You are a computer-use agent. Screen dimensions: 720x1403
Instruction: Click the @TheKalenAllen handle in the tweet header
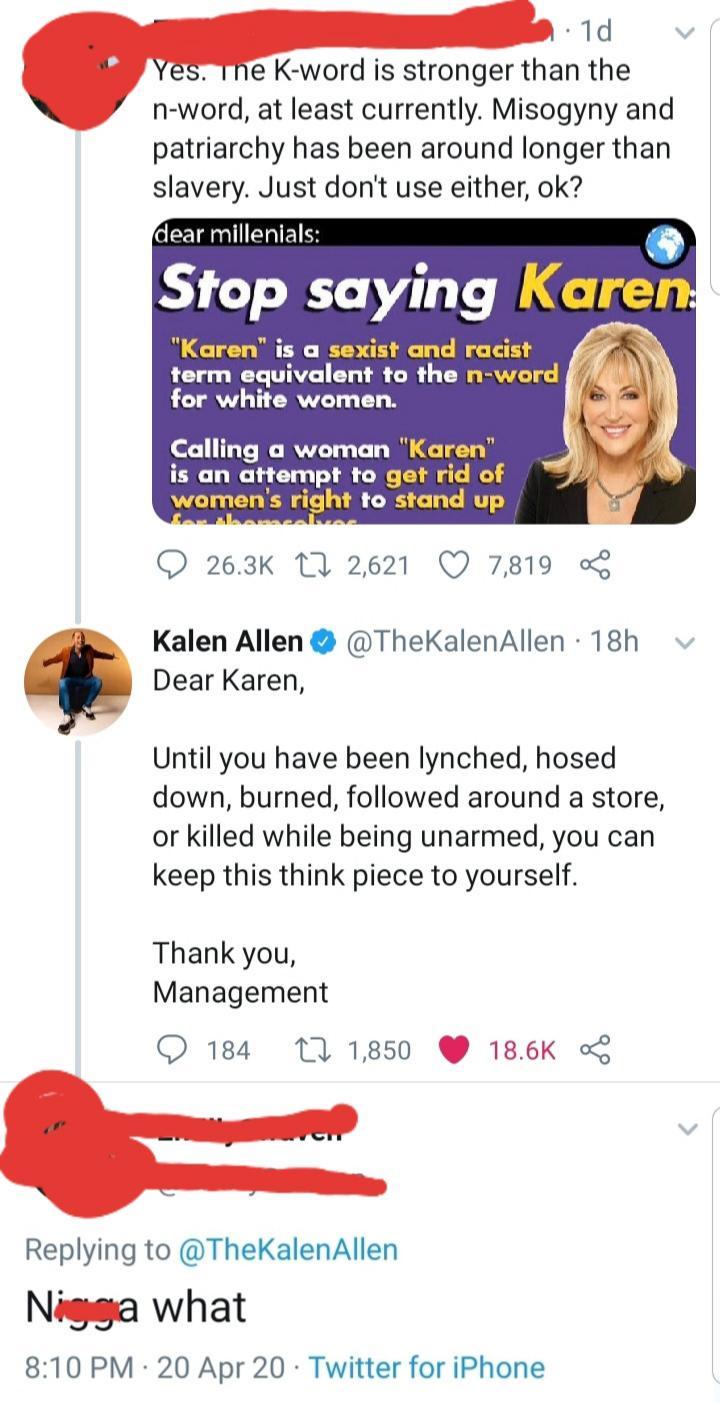coord(455,642)
